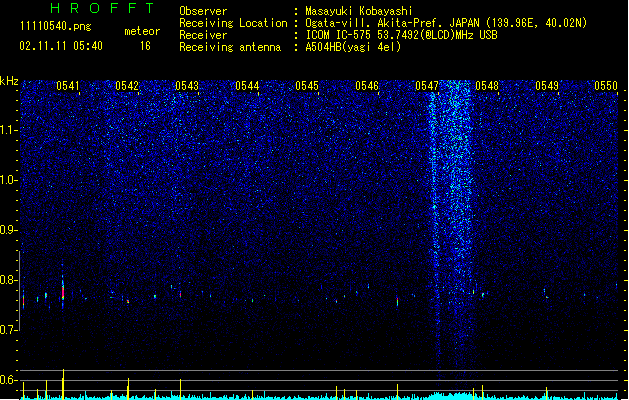
Task: Click the 0.7 kHz axis label
Action: click(x=9, y=330)
